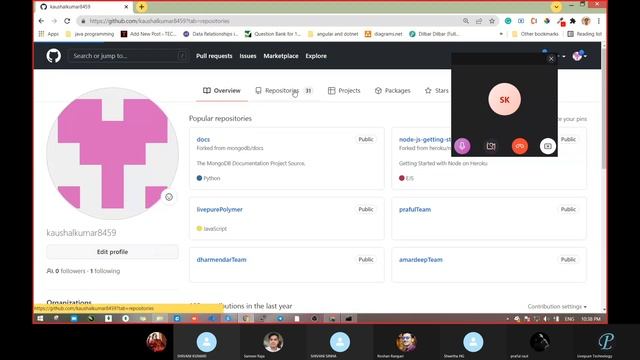The height and width of the screenshot is (360, 640).
Task: View the 1 following list
Action: tap(105, 271)
